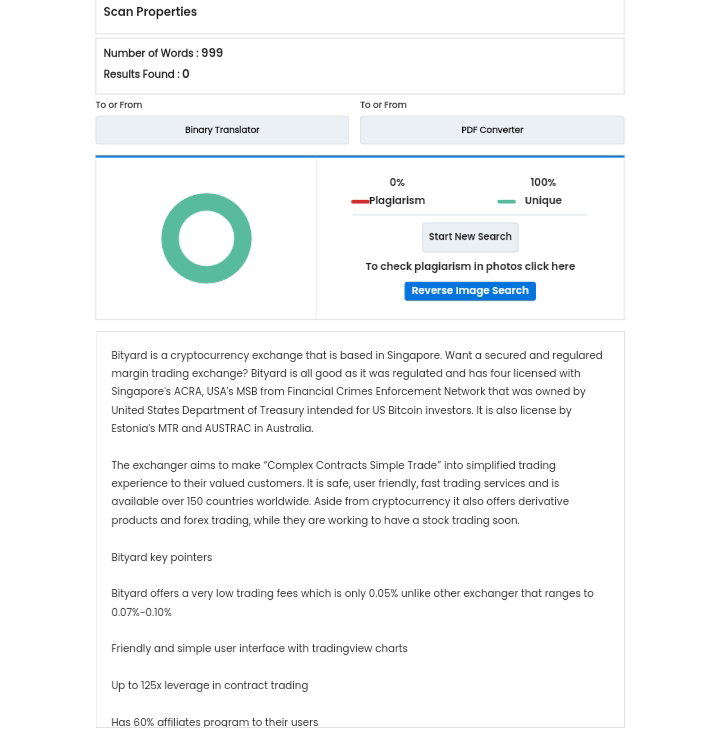Select the Unique legend label
Screen dimensions: 720x733
(543, 201)
